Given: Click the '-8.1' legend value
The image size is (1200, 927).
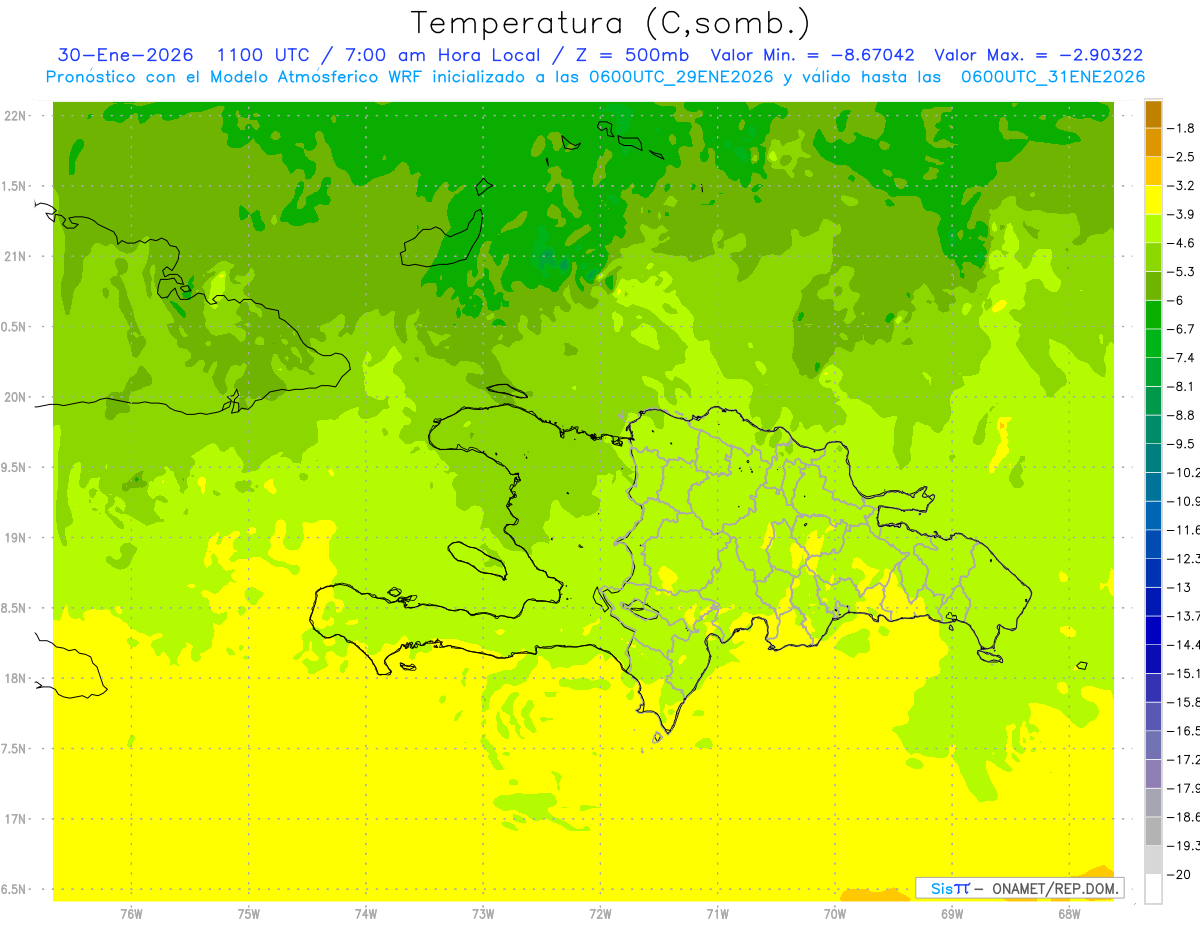Looking at the screenshot, I should pos(1182,386).
